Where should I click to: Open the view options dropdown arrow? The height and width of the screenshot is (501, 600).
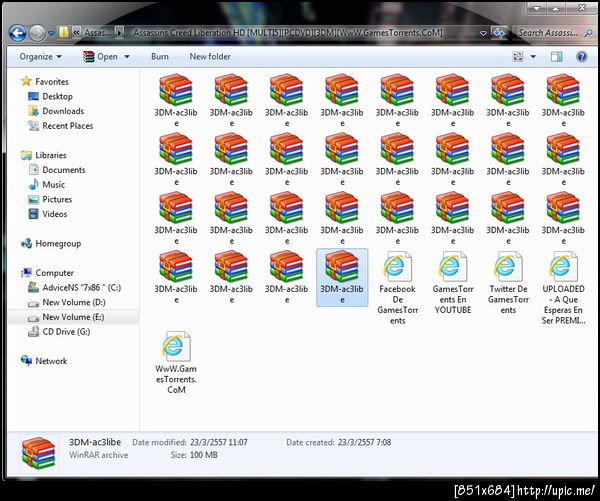click(533, 57)
